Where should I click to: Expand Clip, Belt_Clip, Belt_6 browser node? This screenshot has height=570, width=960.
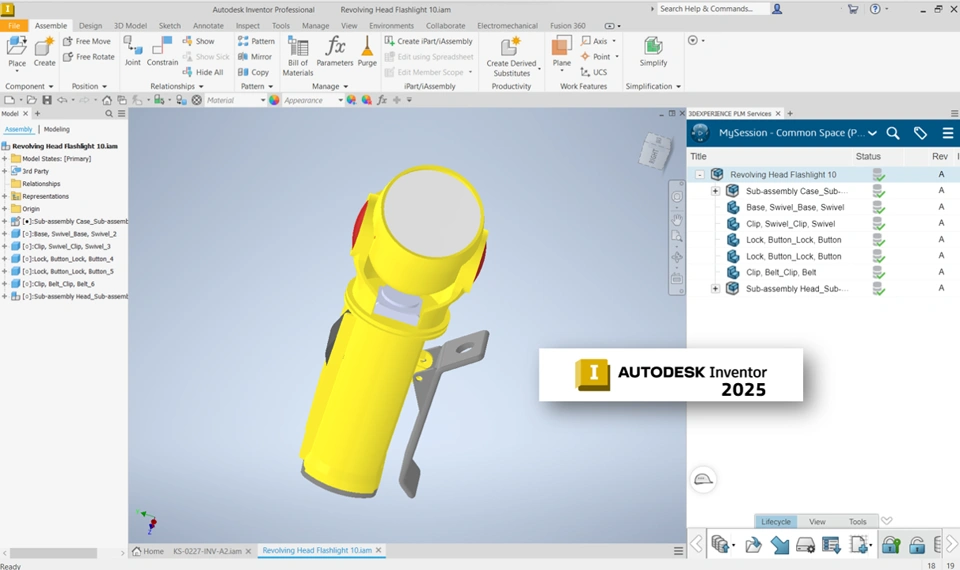5,284
